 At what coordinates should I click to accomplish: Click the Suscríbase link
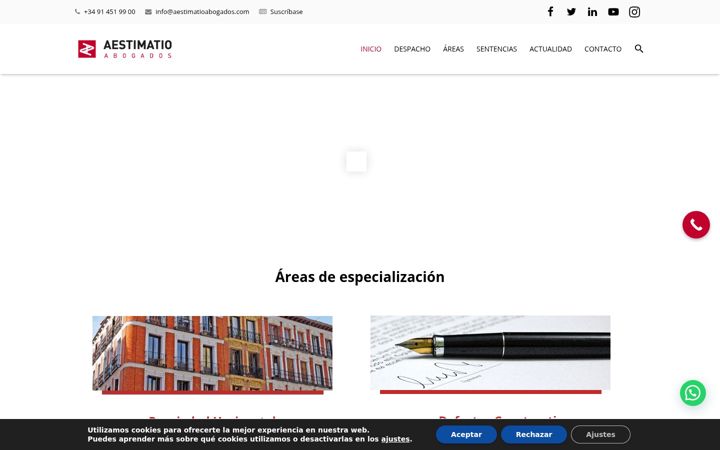(286, 12)
